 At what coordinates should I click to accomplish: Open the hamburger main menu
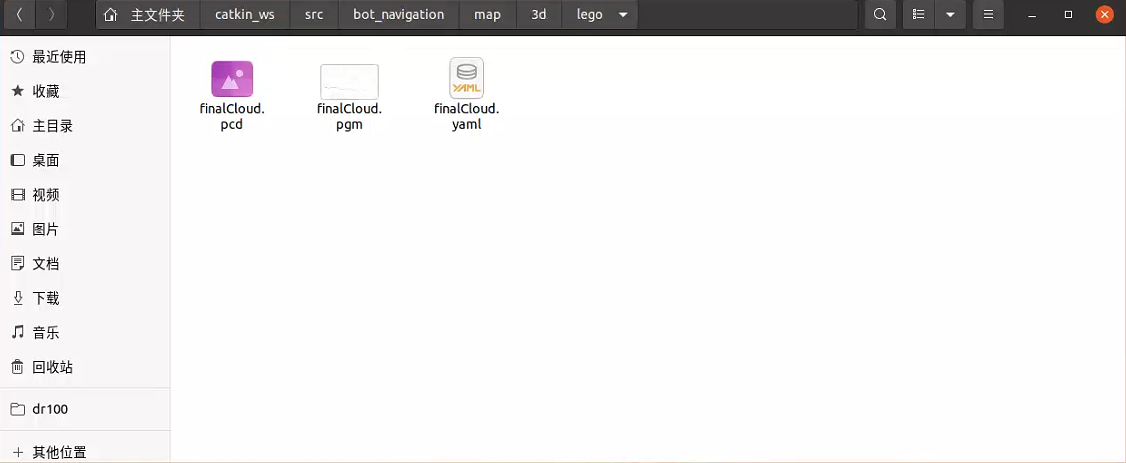988,15
